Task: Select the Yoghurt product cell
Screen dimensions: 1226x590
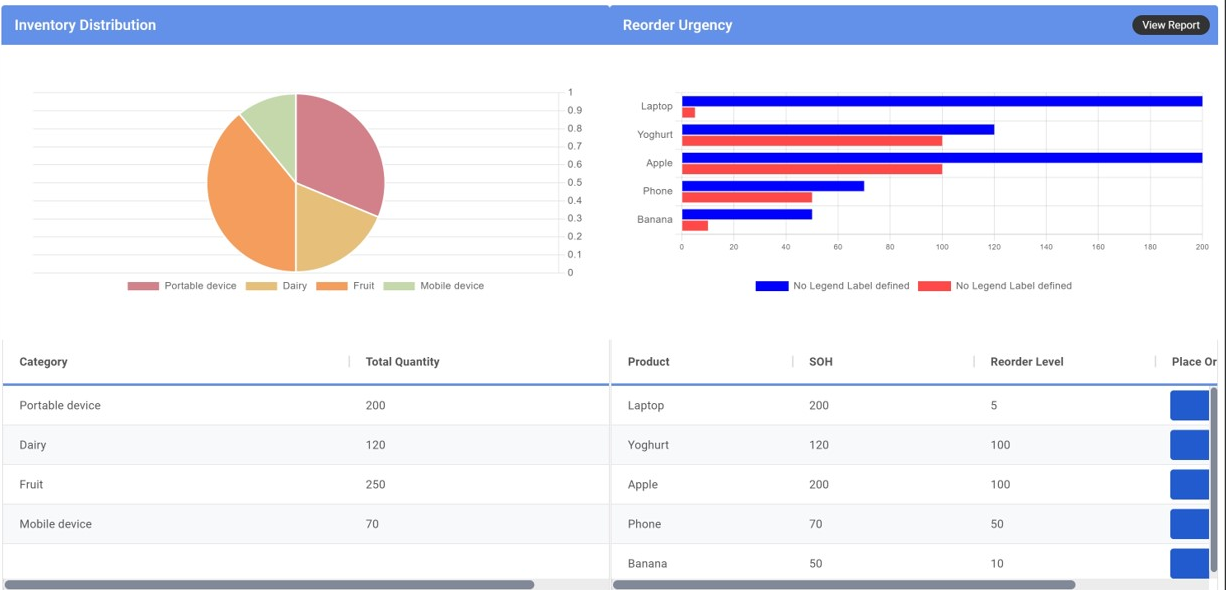Action: (x=649, y=445)
